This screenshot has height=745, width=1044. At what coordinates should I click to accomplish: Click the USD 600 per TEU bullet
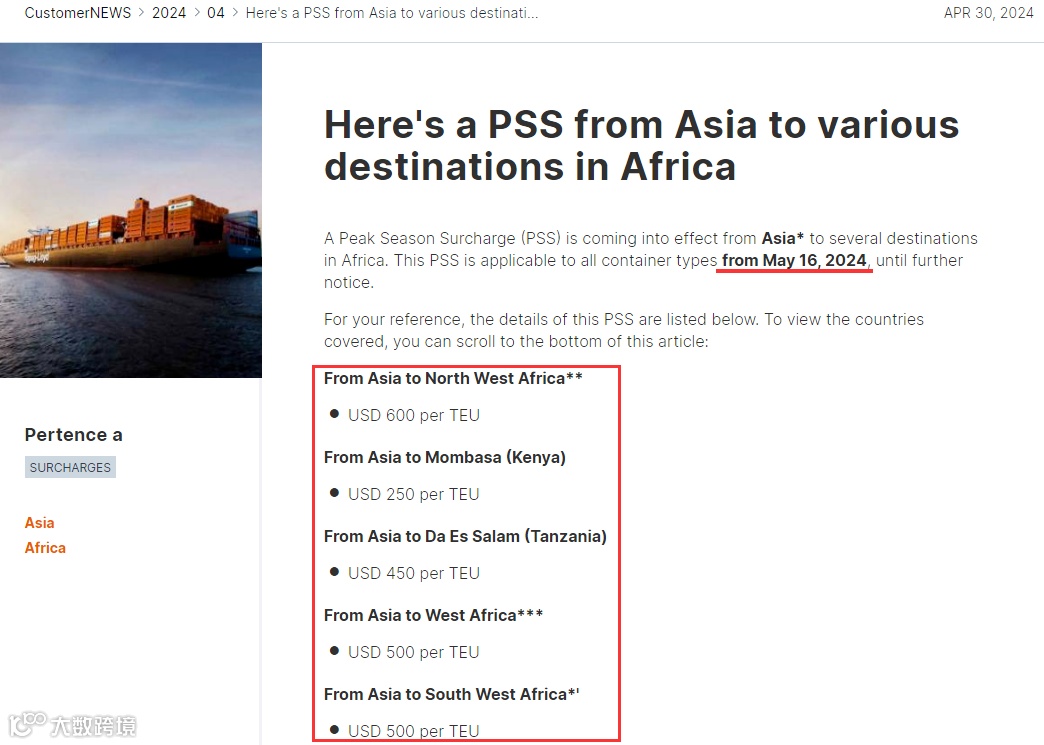click(413, 415)
